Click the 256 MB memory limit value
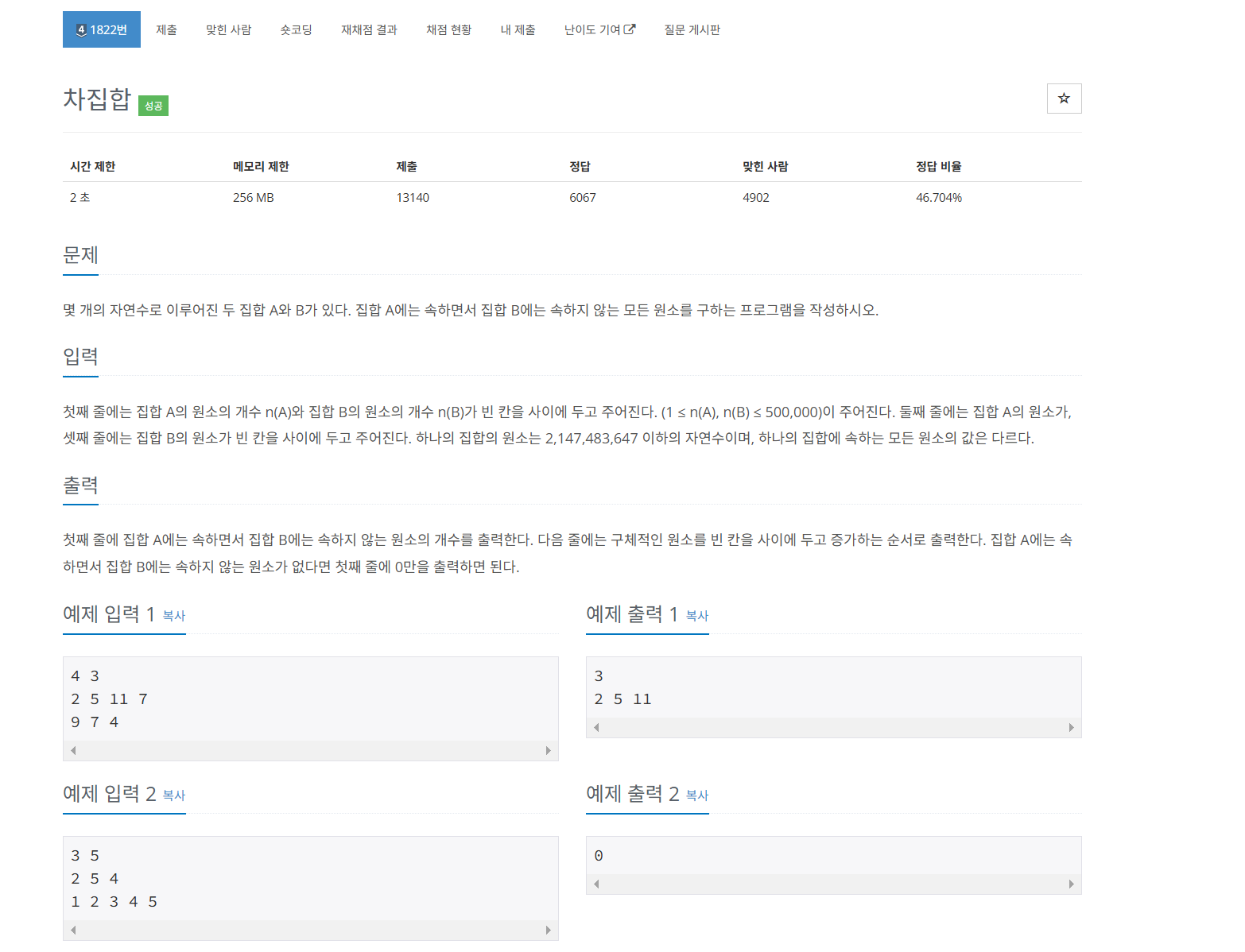Image resolution: width=1245 pixels, height=952 pixels. pyautogui.click(x=254, y=197)
